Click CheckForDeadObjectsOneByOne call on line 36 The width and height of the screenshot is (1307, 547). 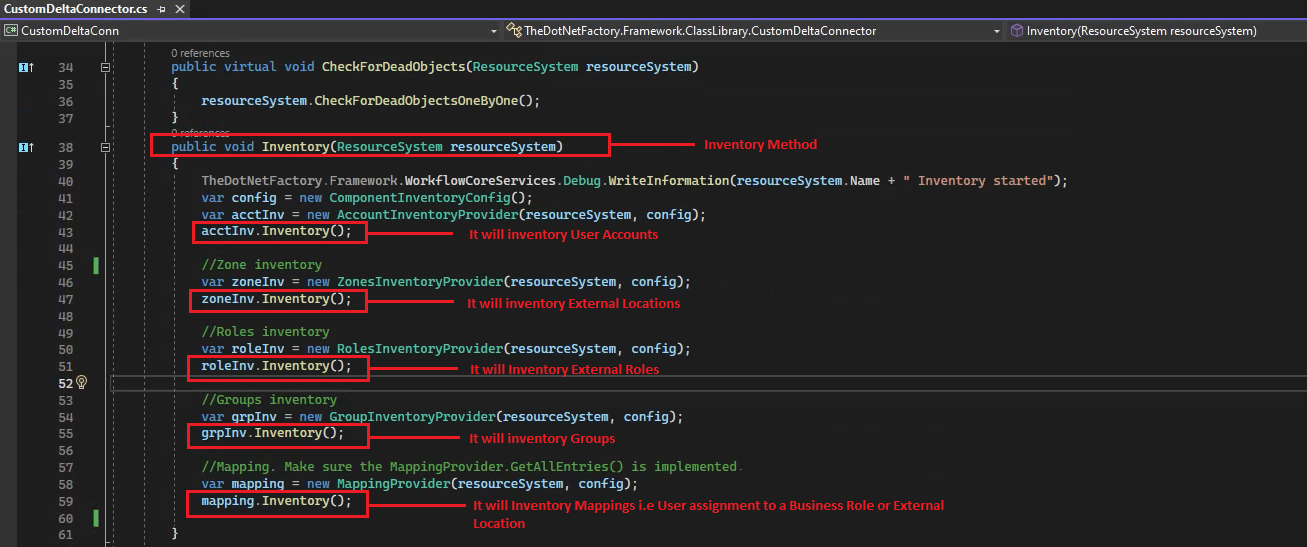click(x=416, y=101)
